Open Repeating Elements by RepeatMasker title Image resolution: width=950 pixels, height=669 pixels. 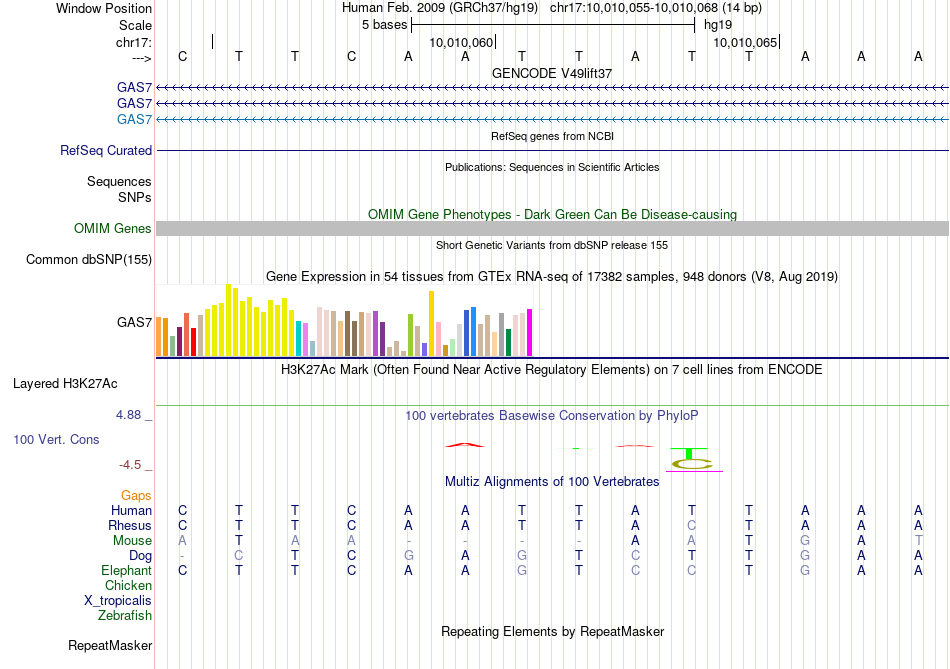[x=552, y=632]
